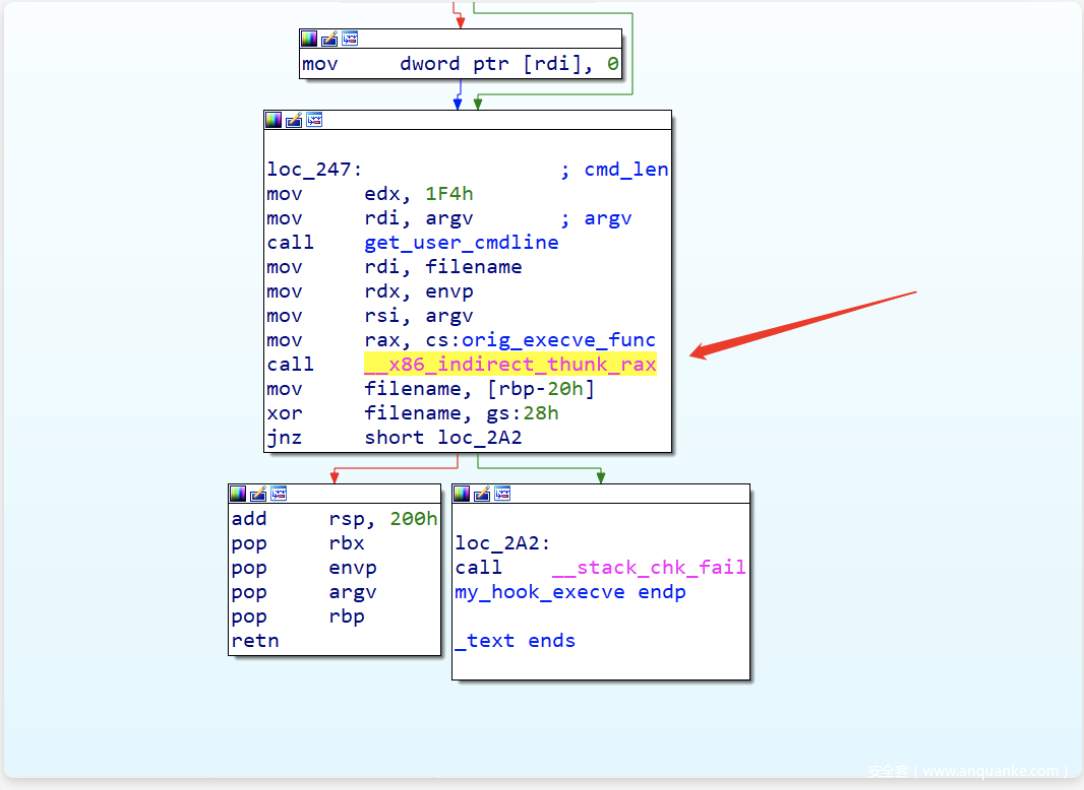The width and height of the screenshot is (1084, 790).
Task: Click the __stack_chk_fail call target
Action: (648, 568)
